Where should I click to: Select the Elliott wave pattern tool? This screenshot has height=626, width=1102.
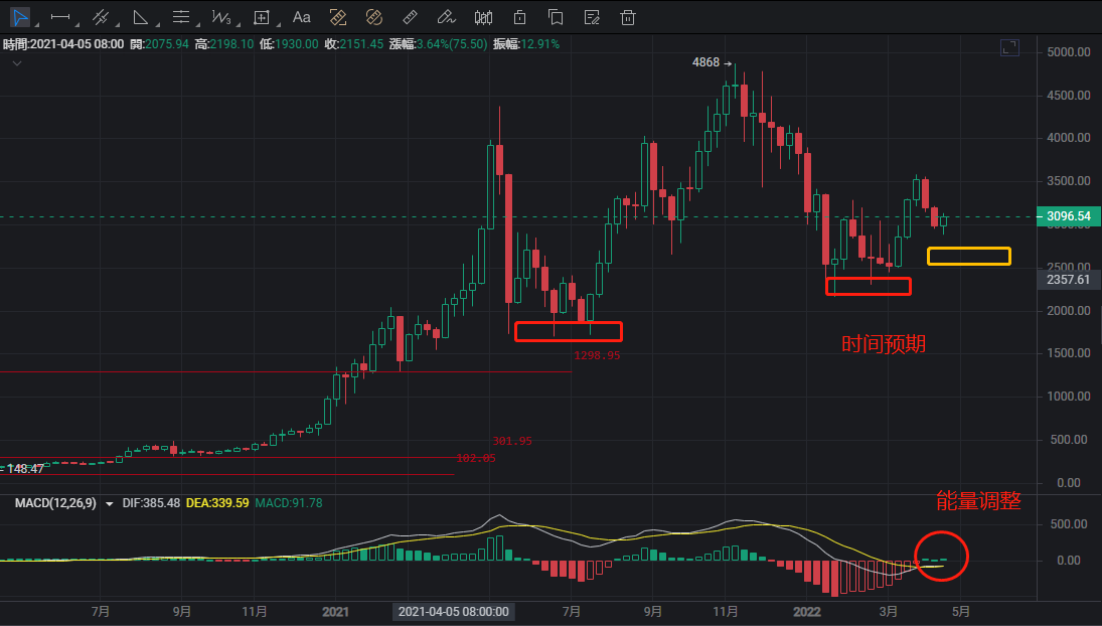point(221,17)
